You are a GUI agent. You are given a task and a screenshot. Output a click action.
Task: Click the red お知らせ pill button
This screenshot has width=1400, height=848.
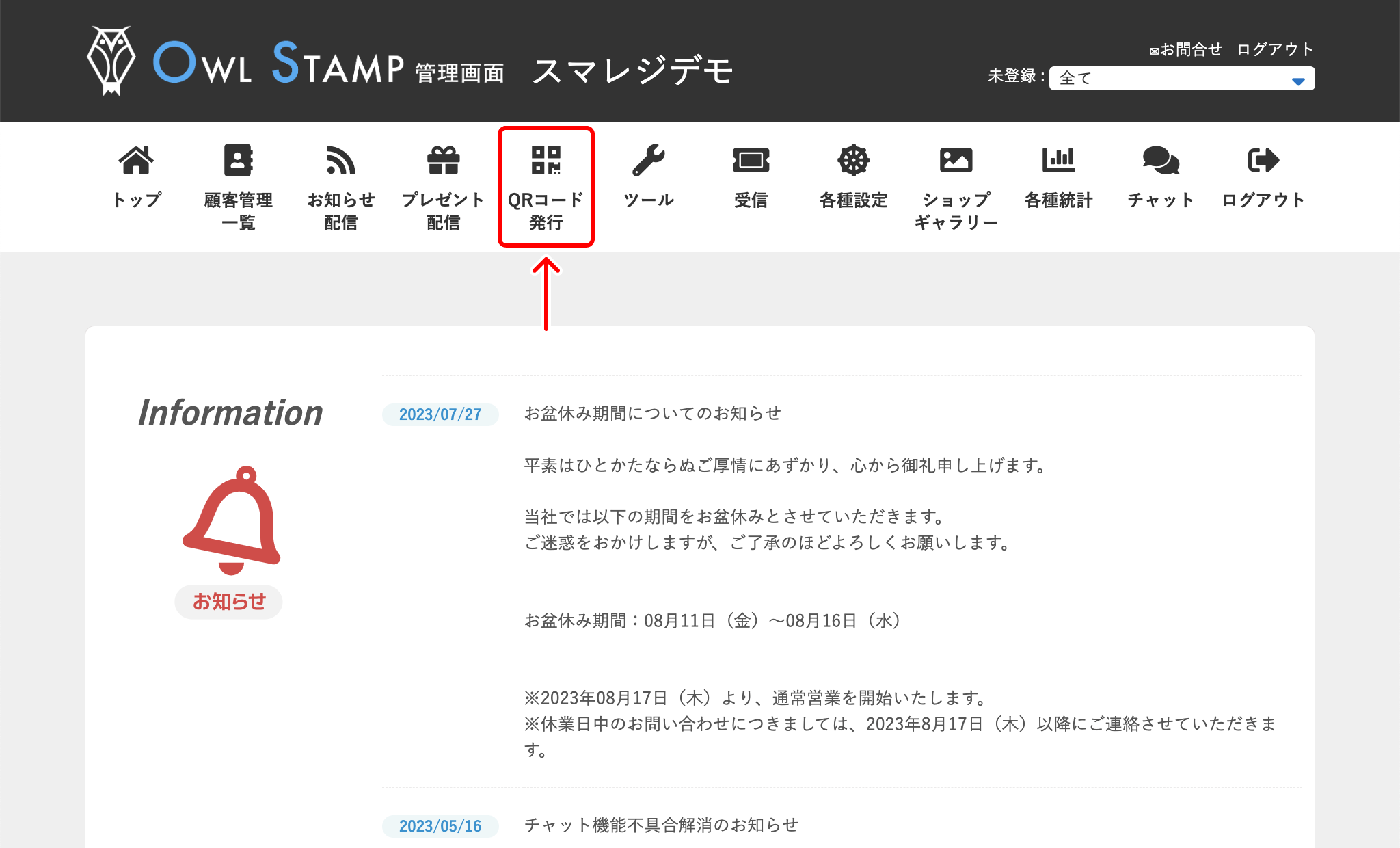coord(228,602)
